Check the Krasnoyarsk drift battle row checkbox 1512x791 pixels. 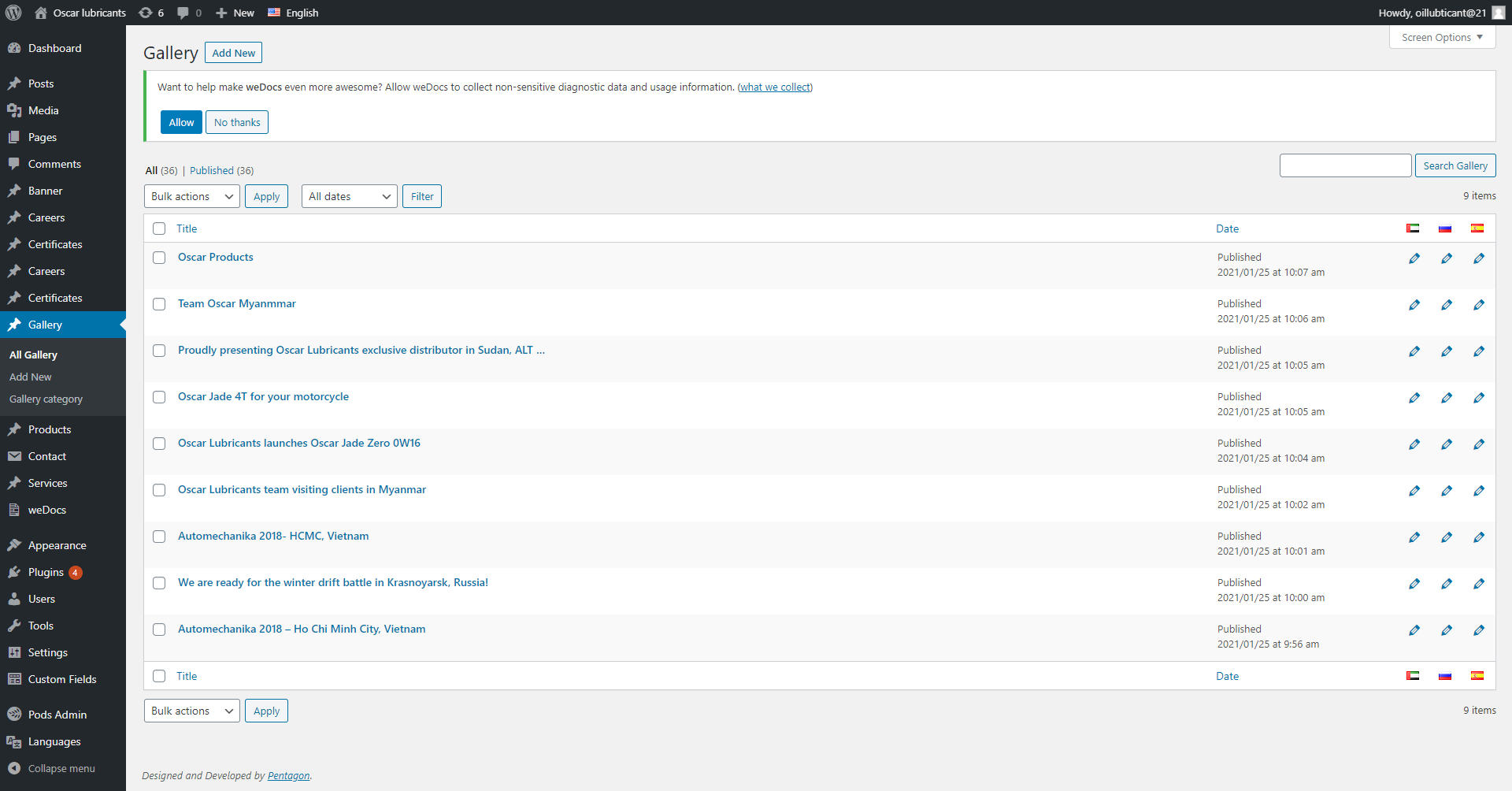tap(159, 583)
